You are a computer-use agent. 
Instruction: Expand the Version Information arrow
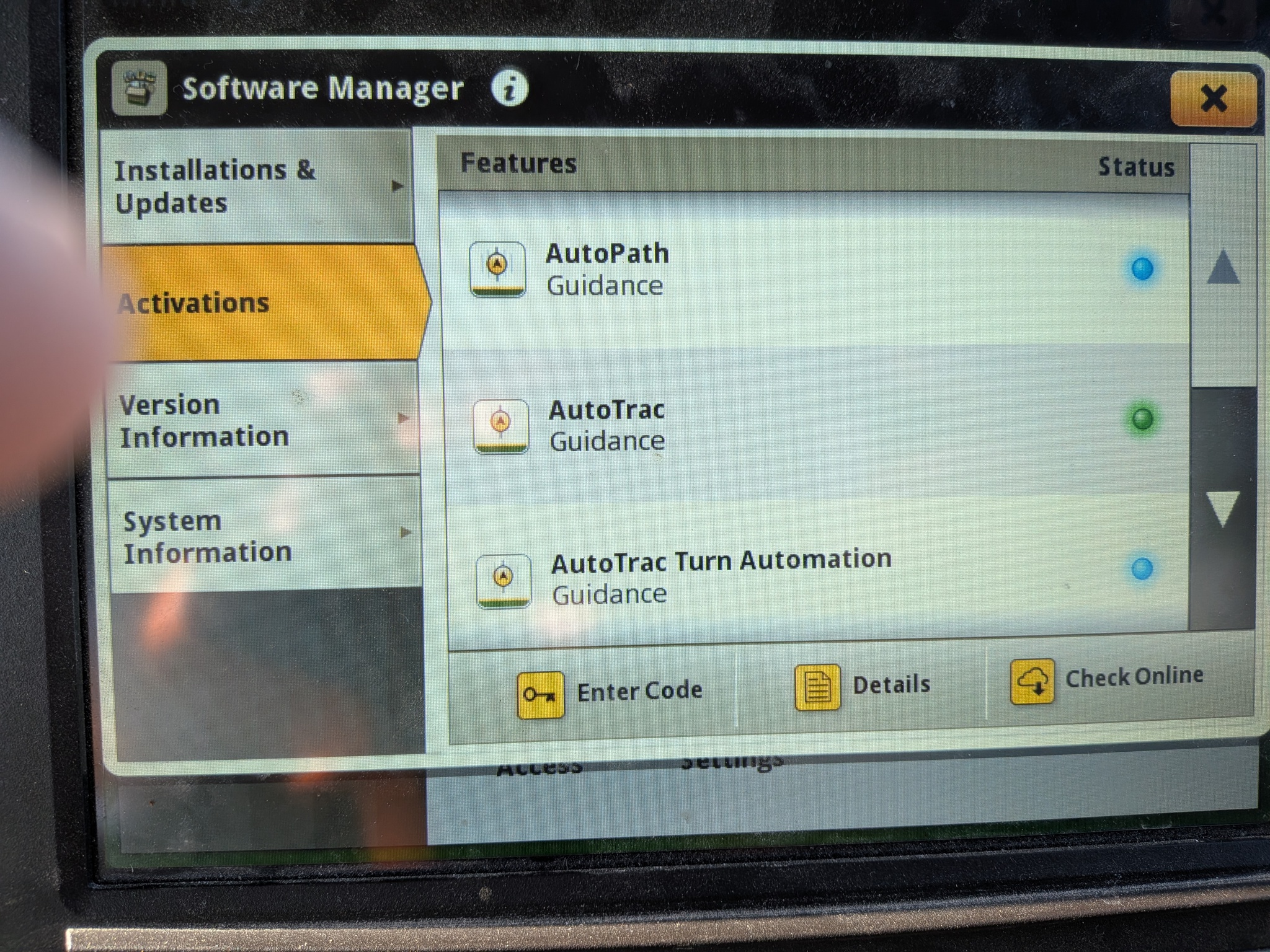click(x=403, y=418)
